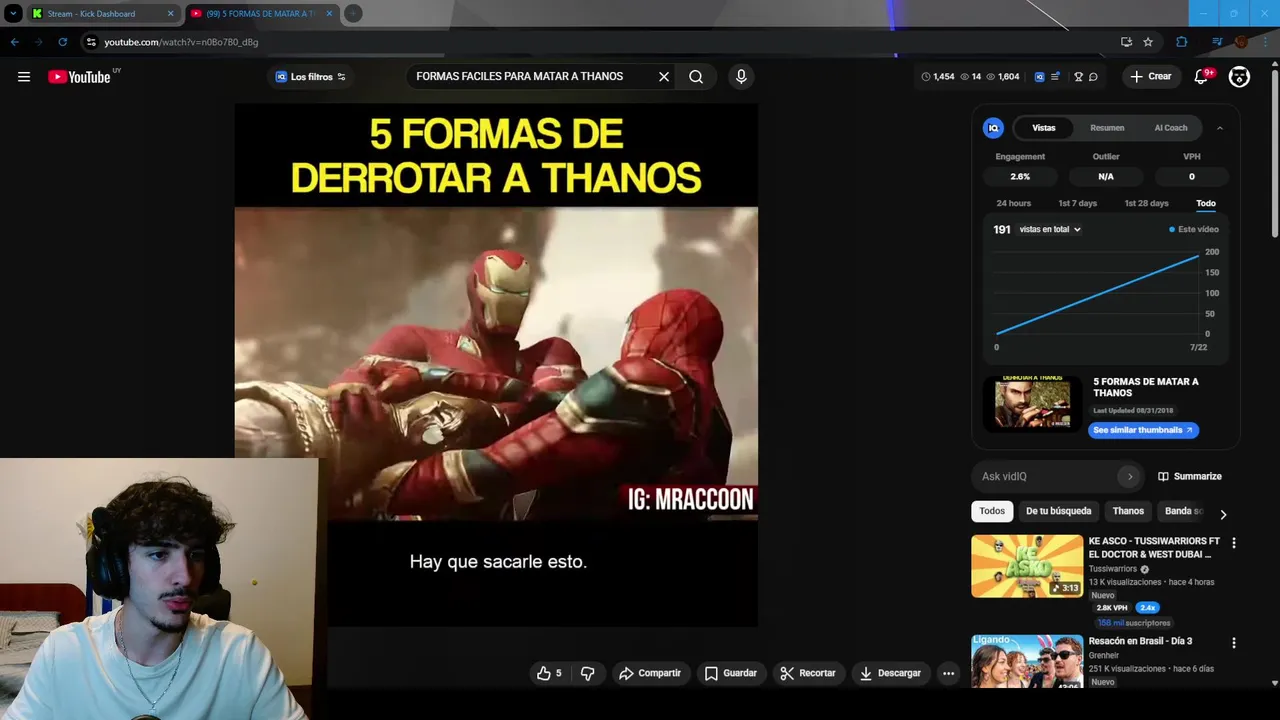
Task: Open the 'vistas en total' dropdown
Action: click(1050, 230)
